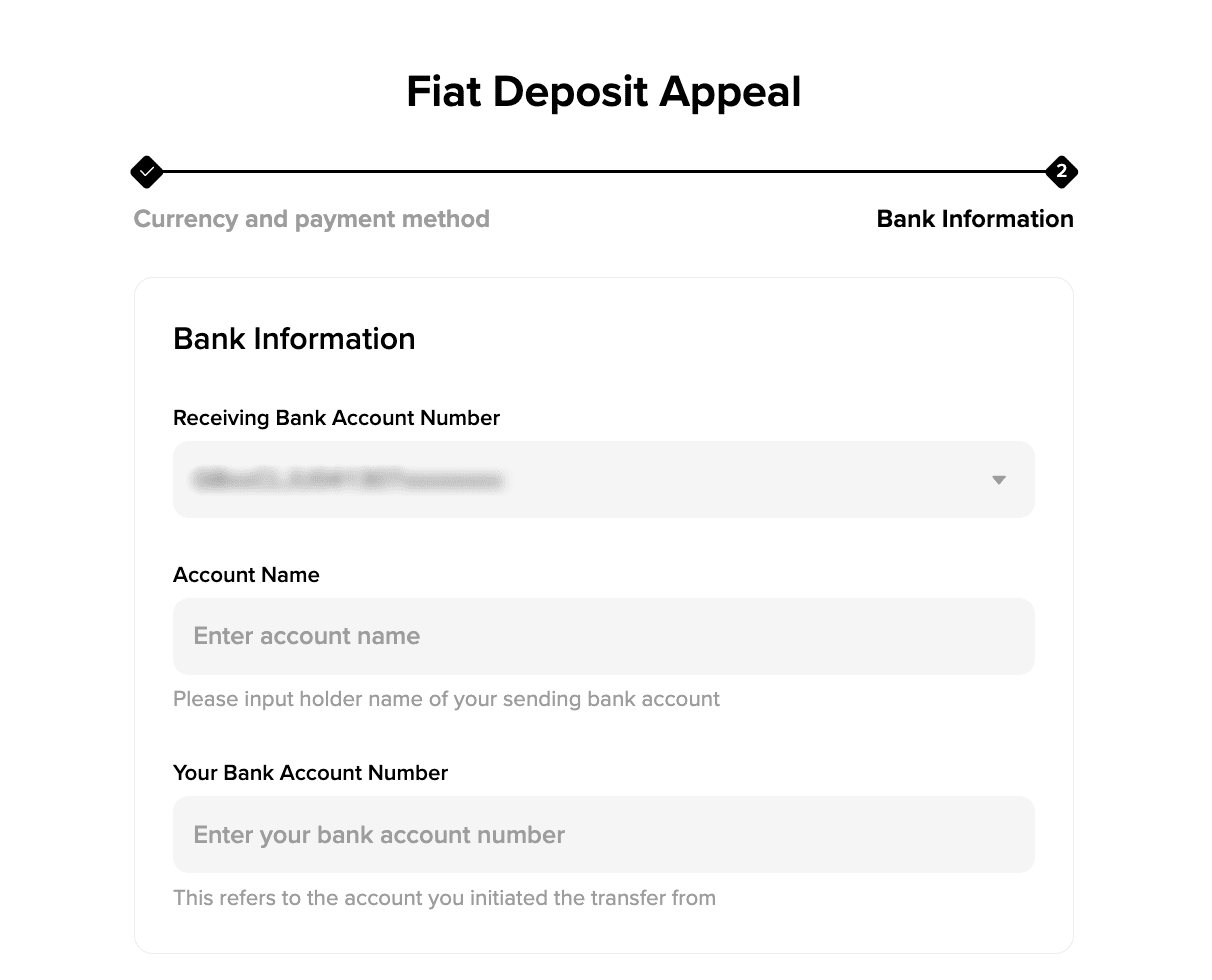Screen dimensions: 1212x980
Task: Click the number 2 in the step indicator
Action: 1061,172
